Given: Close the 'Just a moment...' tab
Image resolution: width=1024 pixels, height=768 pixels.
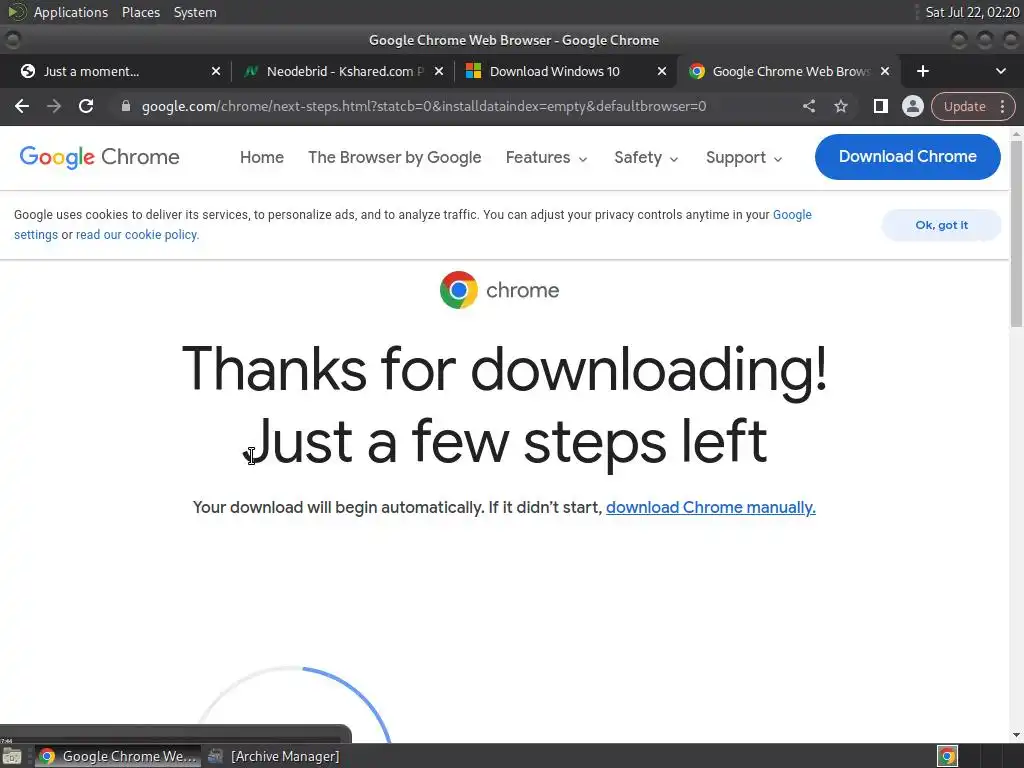Looking at the screenshot, I should click(216, 71).
